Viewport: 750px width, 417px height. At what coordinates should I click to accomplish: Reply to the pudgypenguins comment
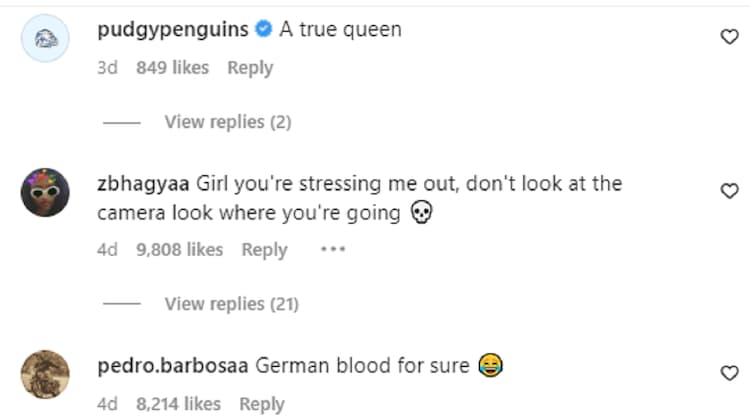(250, 68)
